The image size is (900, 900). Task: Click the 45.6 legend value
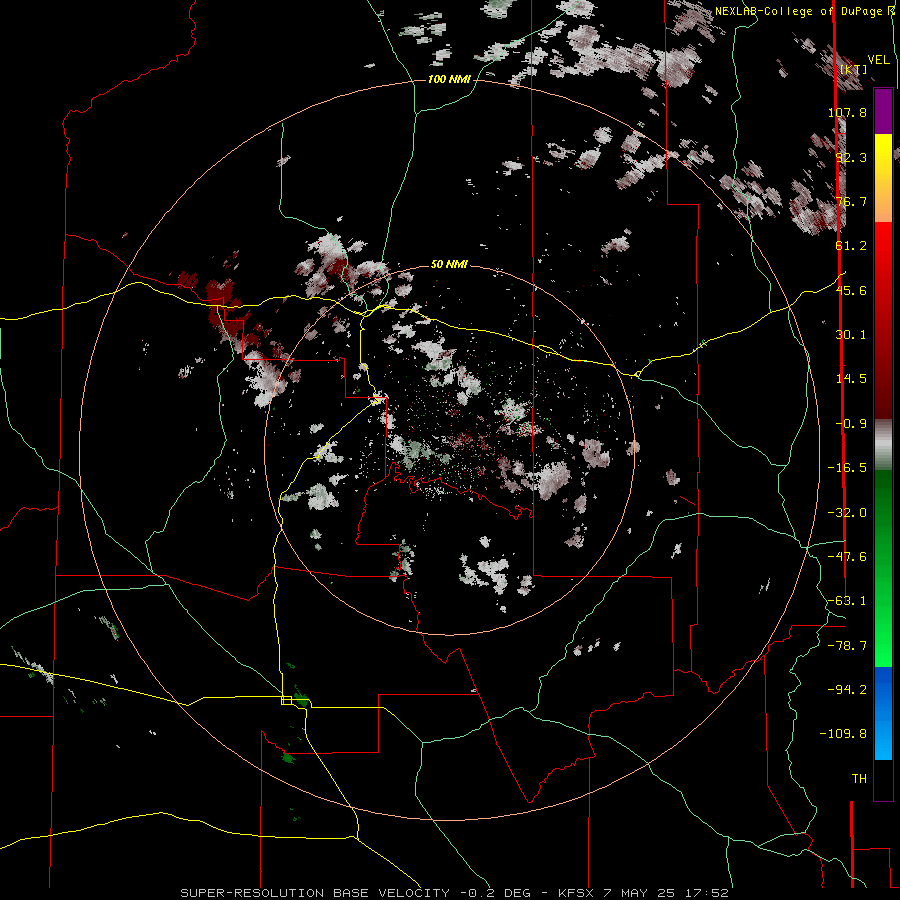click(x=851, y=290)
